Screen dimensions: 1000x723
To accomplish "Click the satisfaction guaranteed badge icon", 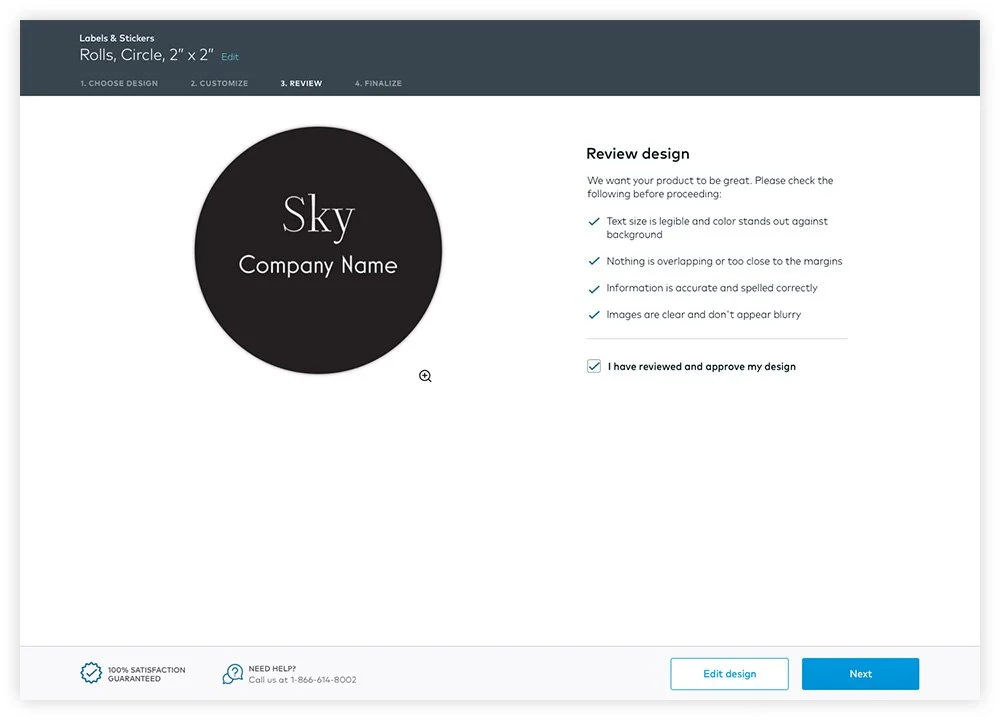I will pyautogui.click(x=91, y=673).
